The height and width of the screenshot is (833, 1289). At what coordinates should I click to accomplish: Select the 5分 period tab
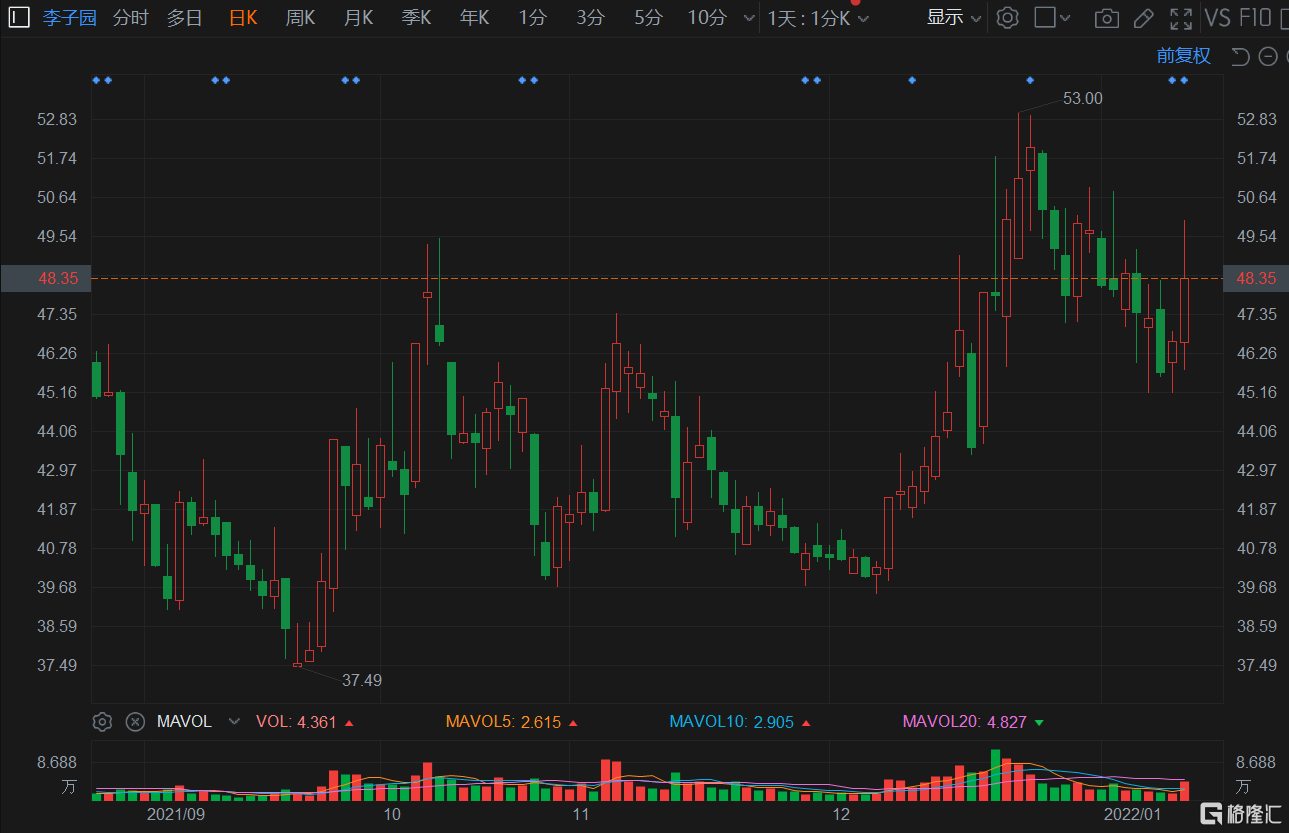[648, 17]
